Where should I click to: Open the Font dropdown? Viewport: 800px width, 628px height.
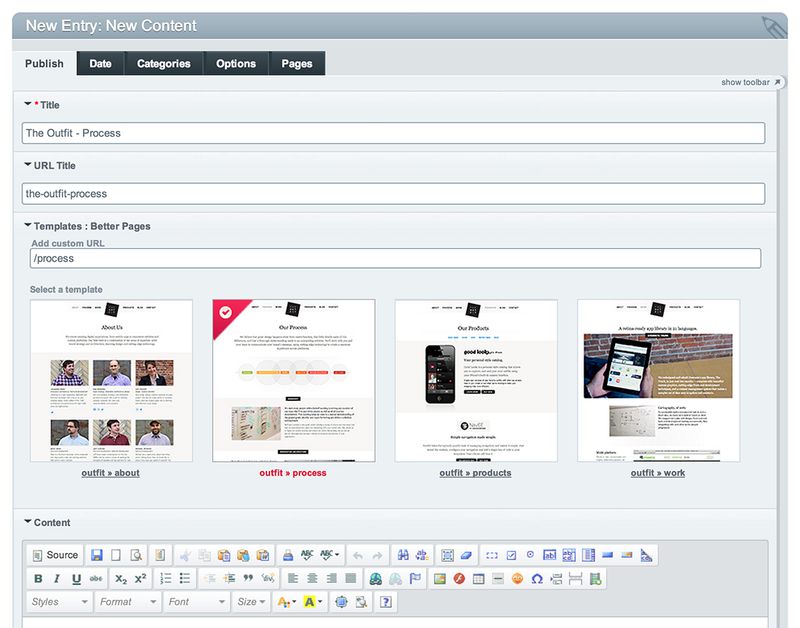(195, 602)
